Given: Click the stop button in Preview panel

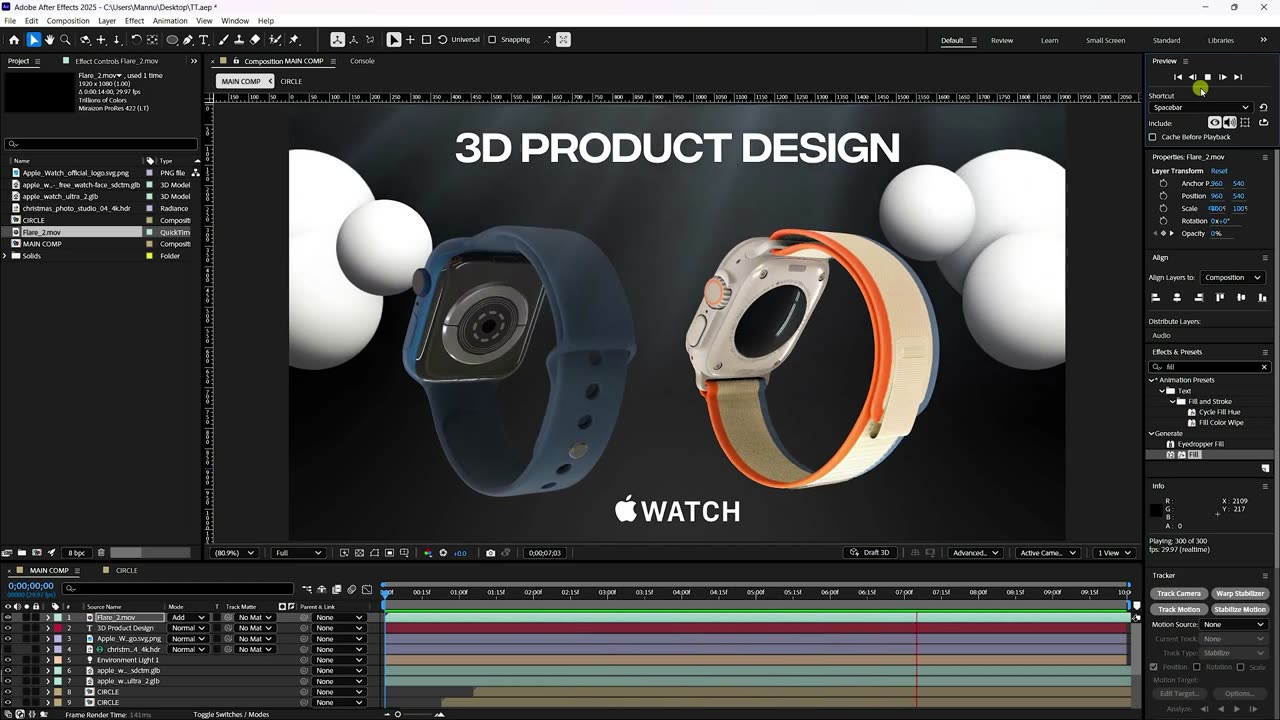Looking at the screenshot, I should [1207, 77].
